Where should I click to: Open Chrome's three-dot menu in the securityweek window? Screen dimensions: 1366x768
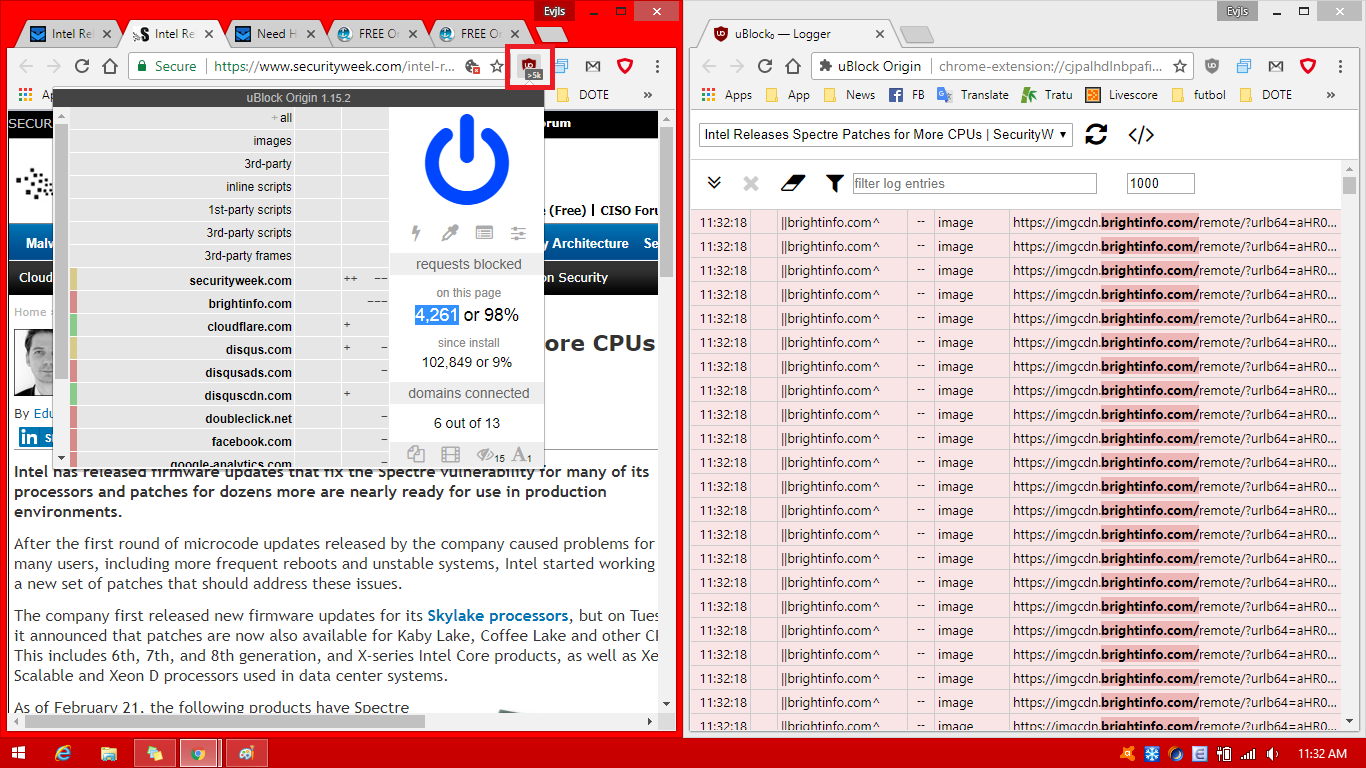(657, 66)
